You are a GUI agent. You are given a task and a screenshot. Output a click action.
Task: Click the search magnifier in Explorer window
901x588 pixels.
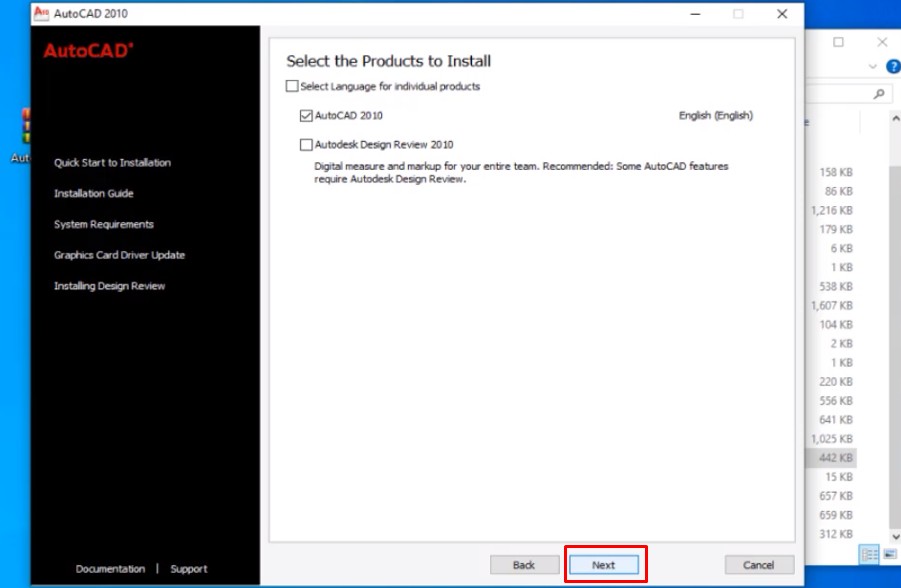(879, 94)
